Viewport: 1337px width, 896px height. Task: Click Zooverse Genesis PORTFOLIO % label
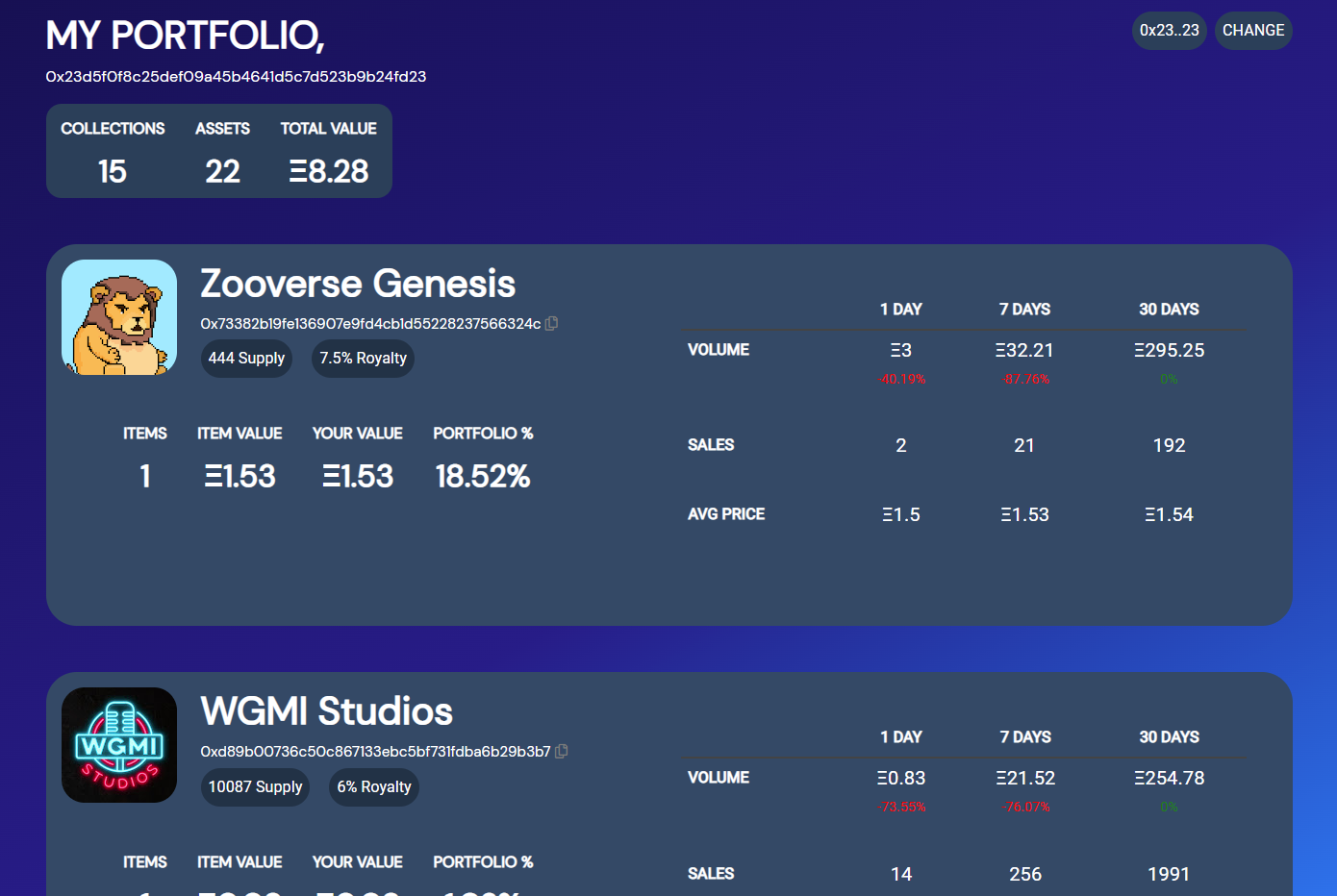tap(483, 434)
